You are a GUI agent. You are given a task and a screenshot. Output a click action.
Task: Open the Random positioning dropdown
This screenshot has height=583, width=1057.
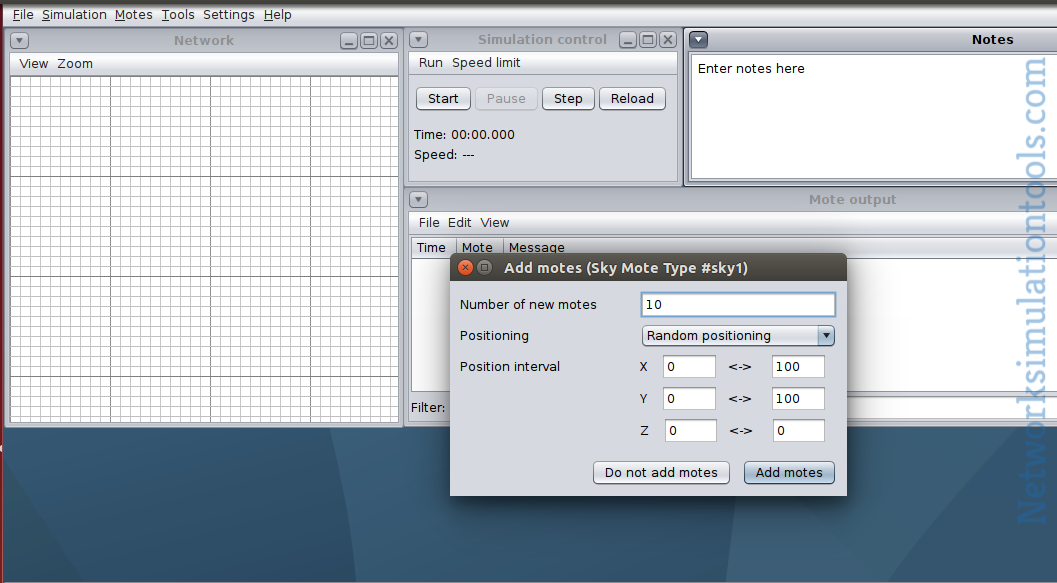pos(738,336)
